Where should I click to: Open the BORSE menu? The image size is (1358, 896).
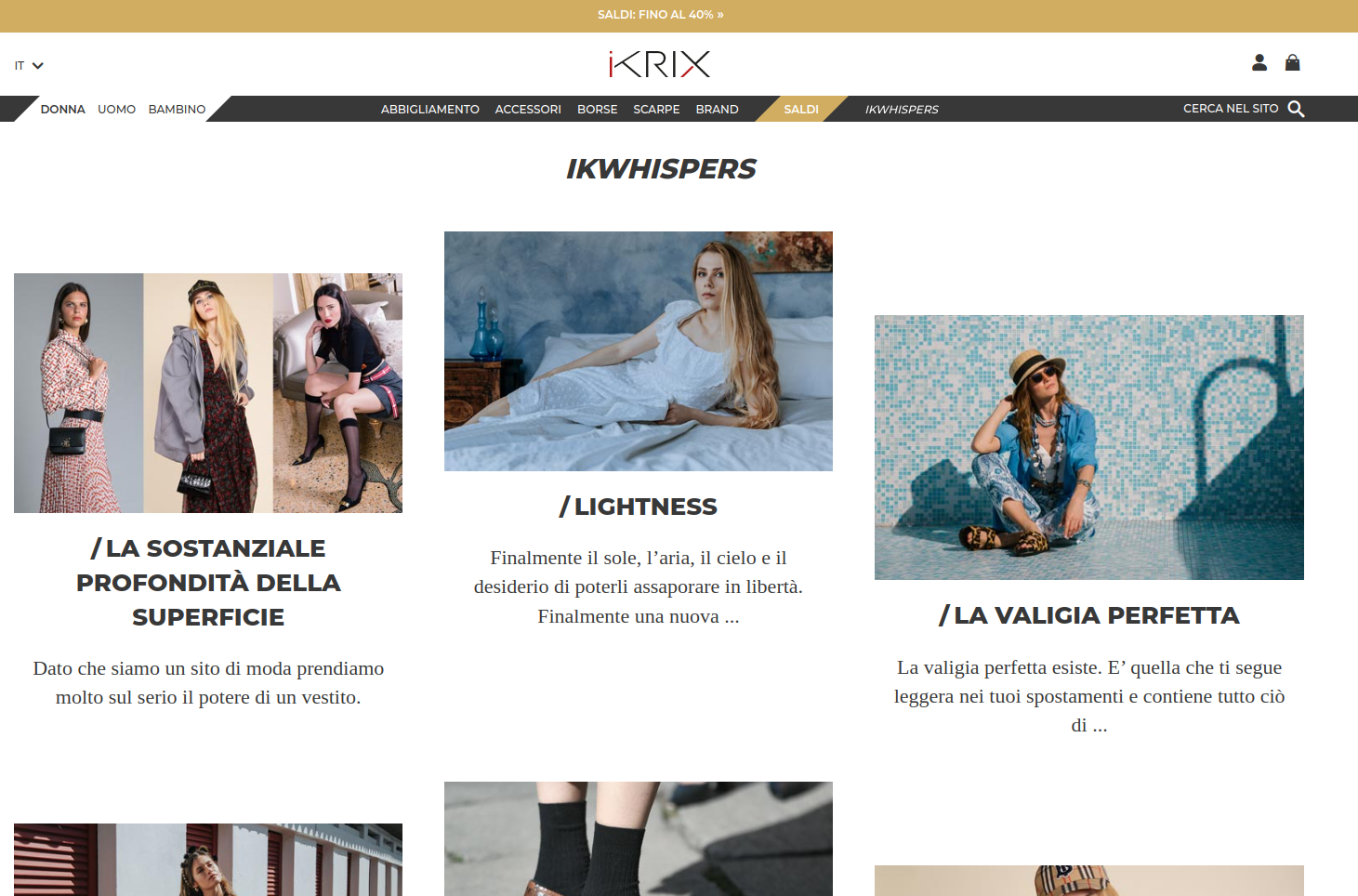(598, 109)
